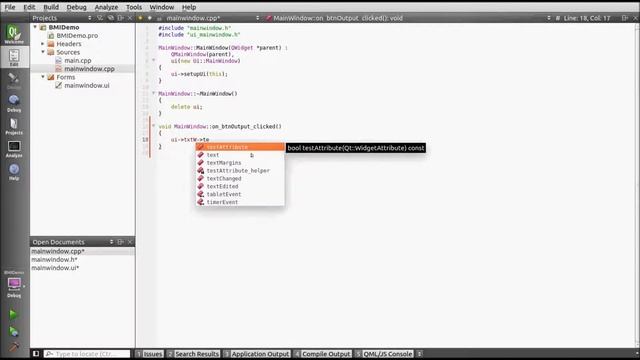The width and height of the screenshot is (640, 360).
Task: Select BMIDemo.pro in project tree
Action: tap(77, 36)
